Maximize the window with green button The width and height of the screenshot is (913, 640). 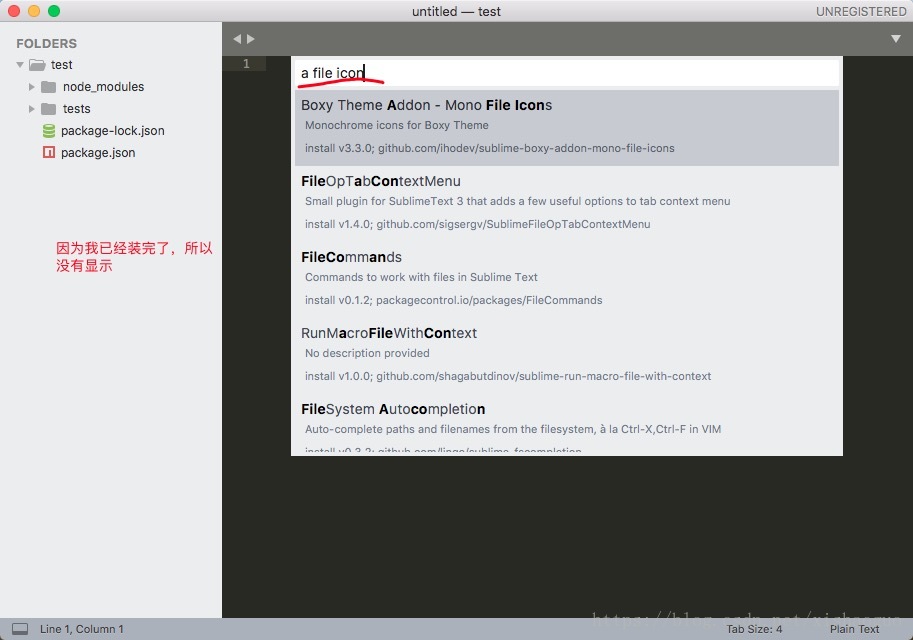pos(54,11)
